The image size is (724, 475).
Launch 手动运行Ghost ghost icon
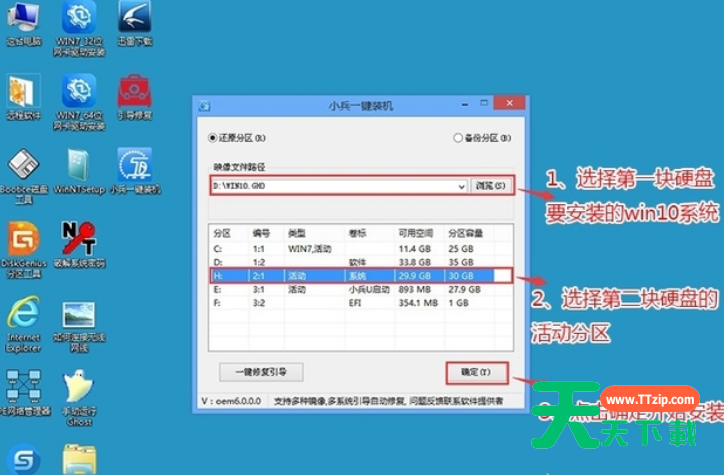coord(79,398)
